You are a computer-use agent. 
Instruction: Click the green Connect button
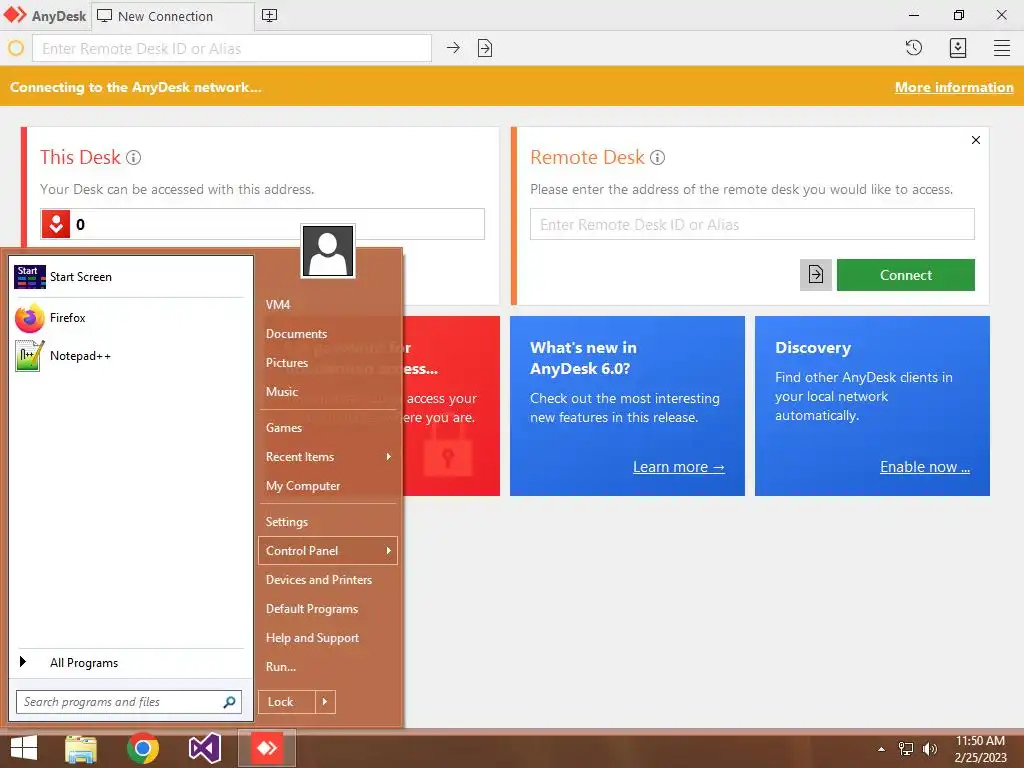(x=906, y=275)
